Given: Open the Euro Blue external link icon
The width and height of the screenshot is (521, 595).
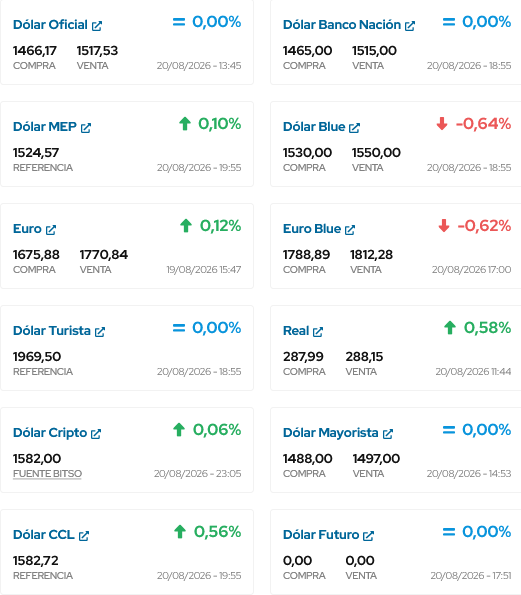Looking at the screenshot, I should 350,230.
